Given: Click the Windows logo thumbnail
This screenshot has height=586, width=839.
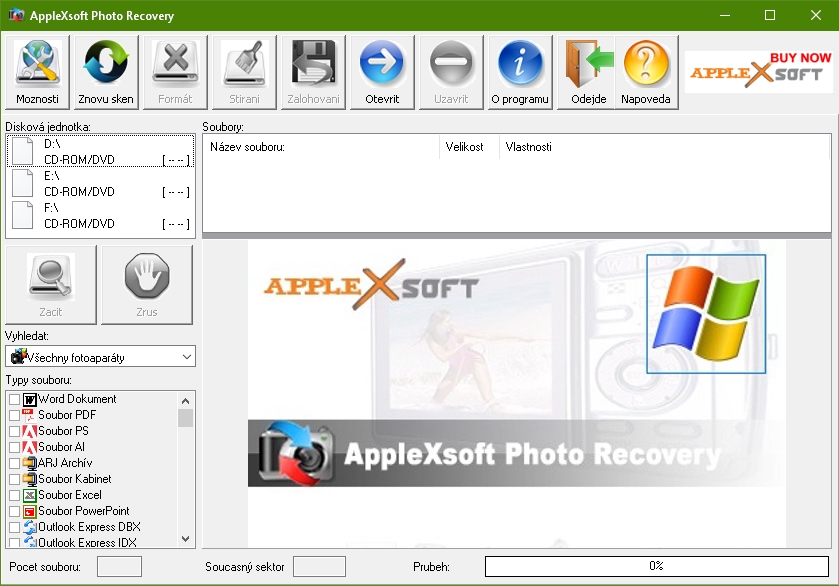Looking at the screenshot, I should tap(706, 314).
